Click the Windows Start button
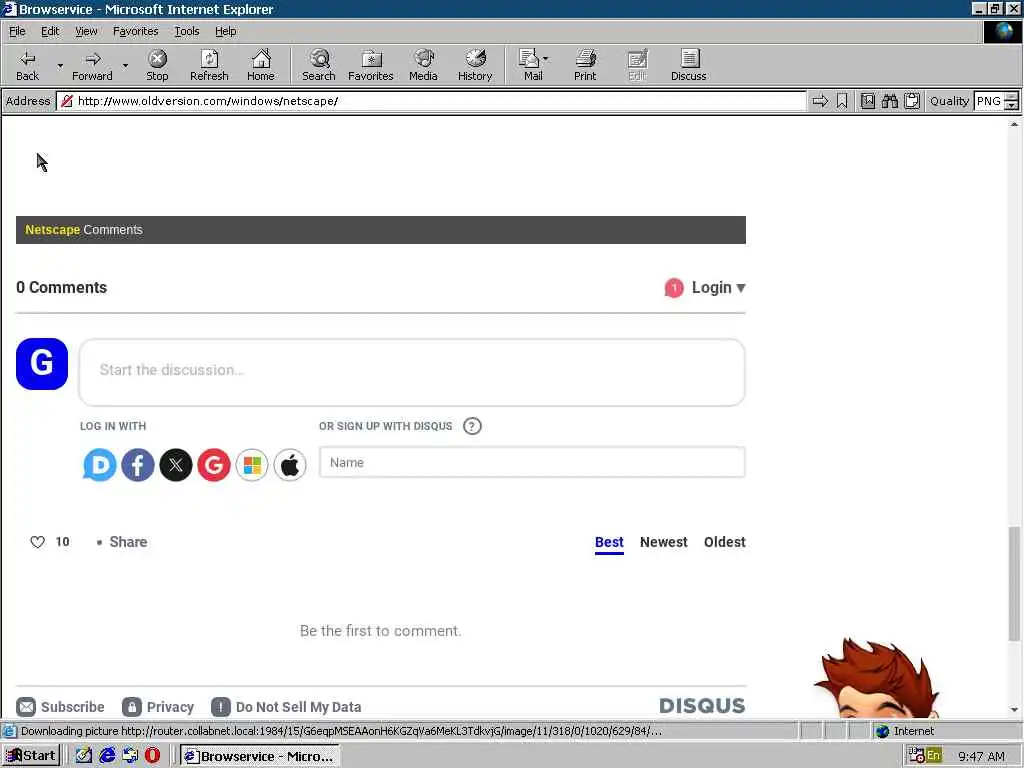This screenshot has width=1024, height=768. [31, 756]
